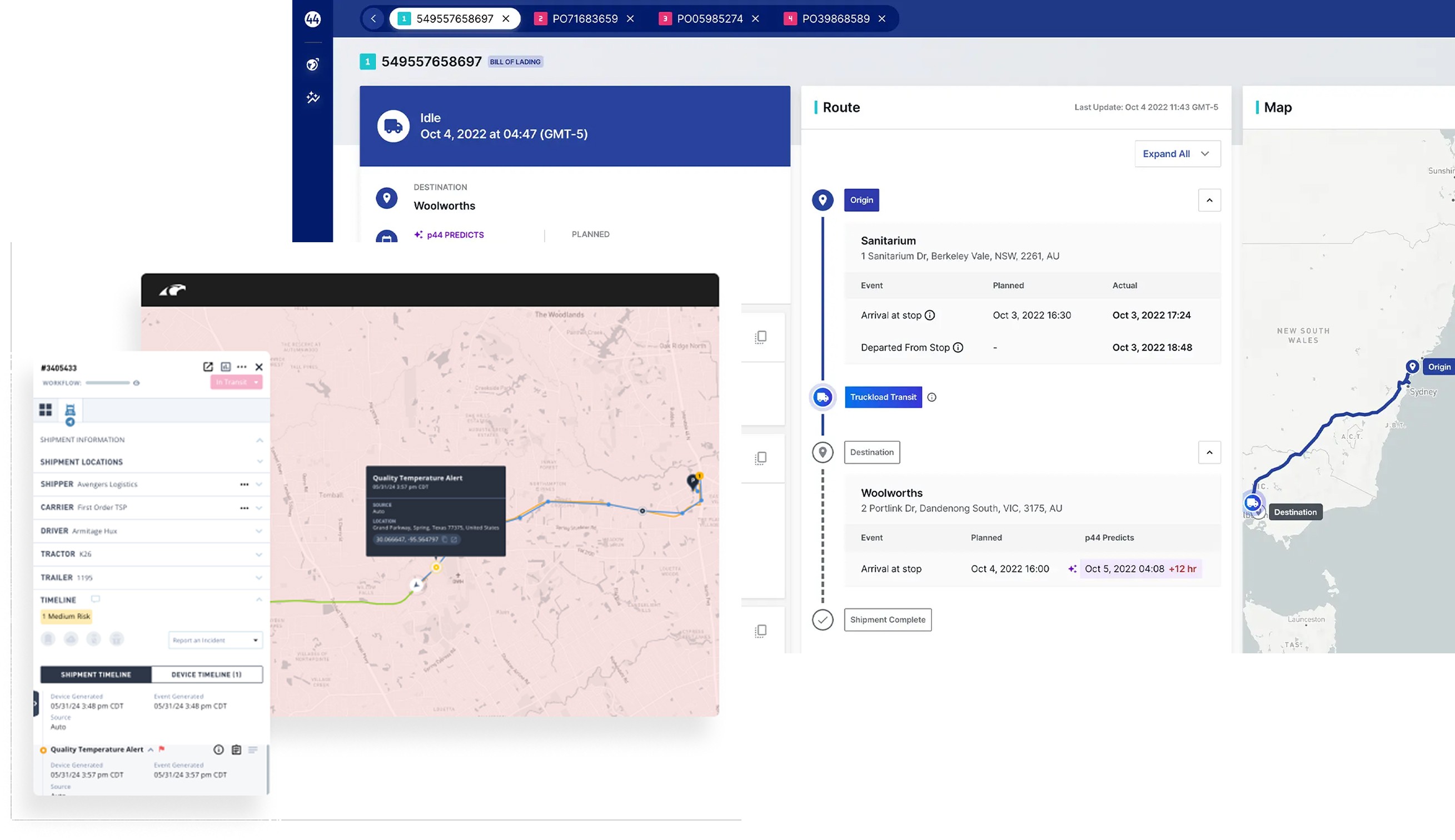Screen dimensions: 1455x840
Task: Click the Shipment Complete button
Action: [887, 619]
